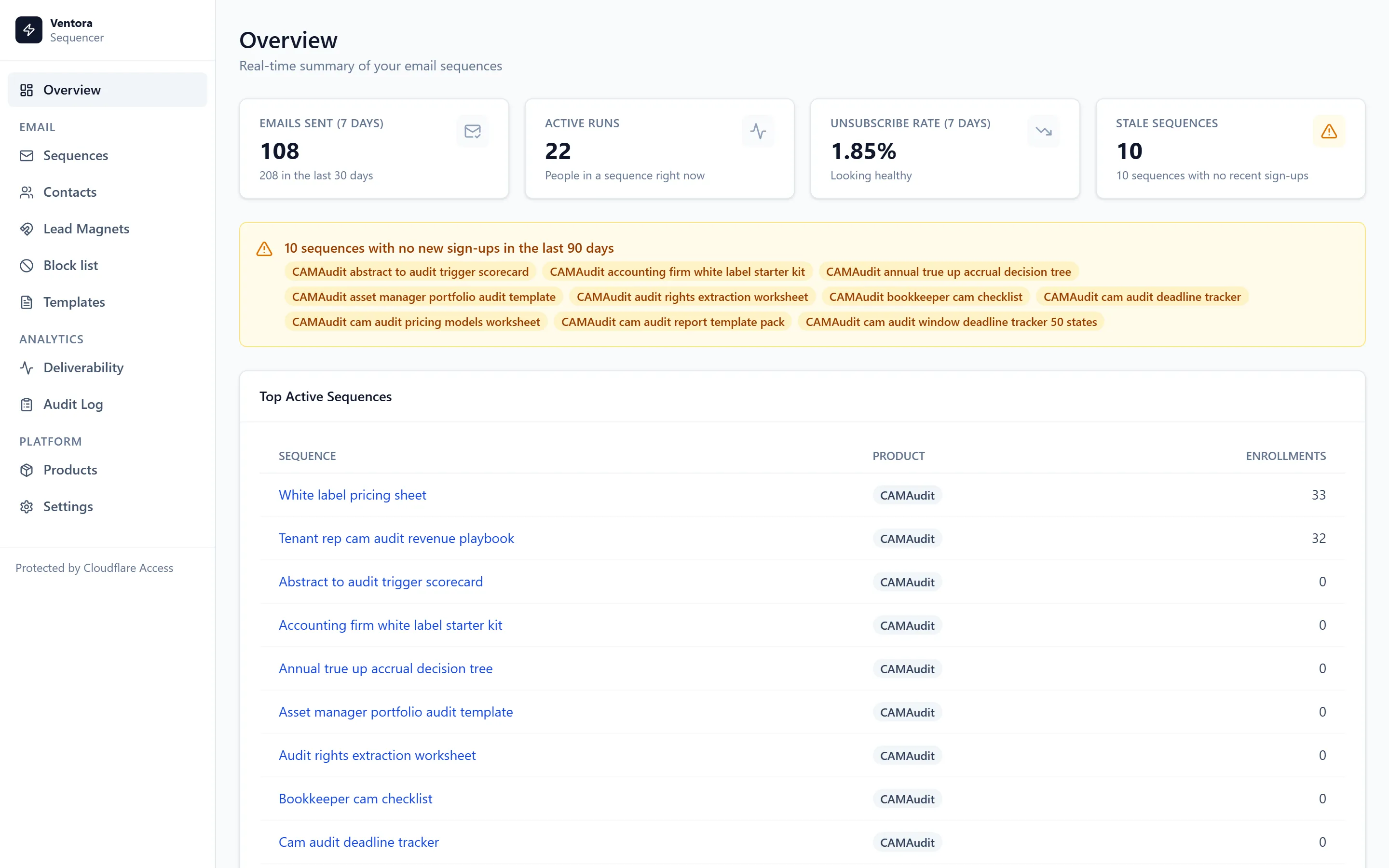Viewport: 1389px width, 868px height.
Task: Open Contacts from the sidebar
Action: point(108,192)
